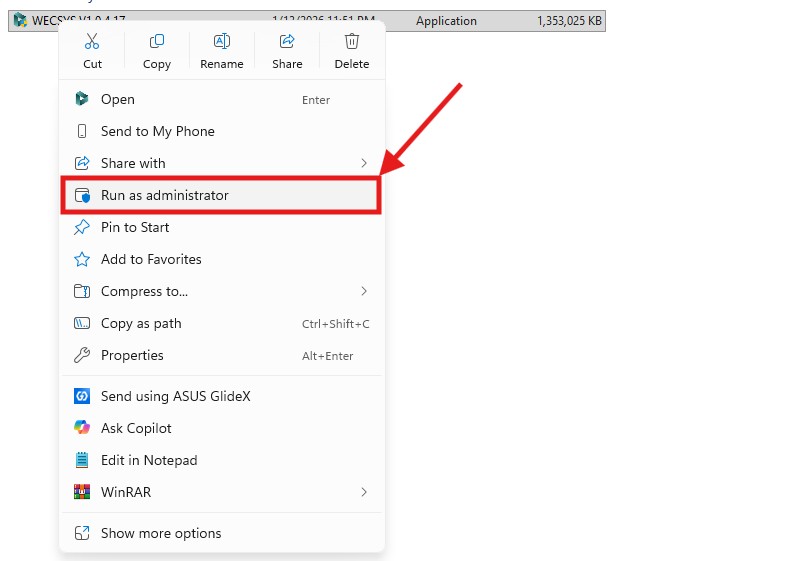Select Show more options

point(221,533)
